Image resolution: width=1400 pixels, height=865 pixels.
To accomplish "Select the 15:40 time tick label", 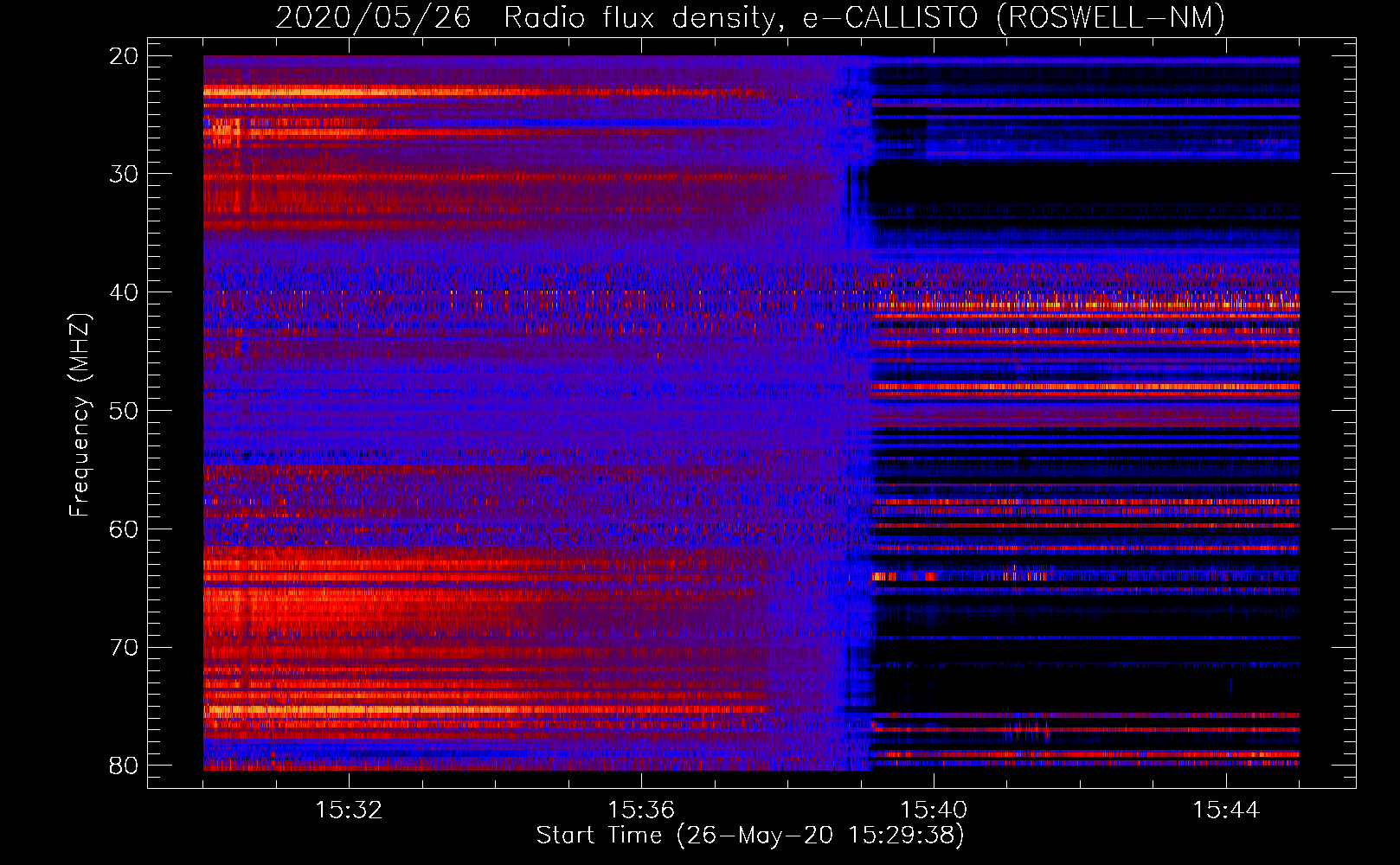I will point(934,811).
